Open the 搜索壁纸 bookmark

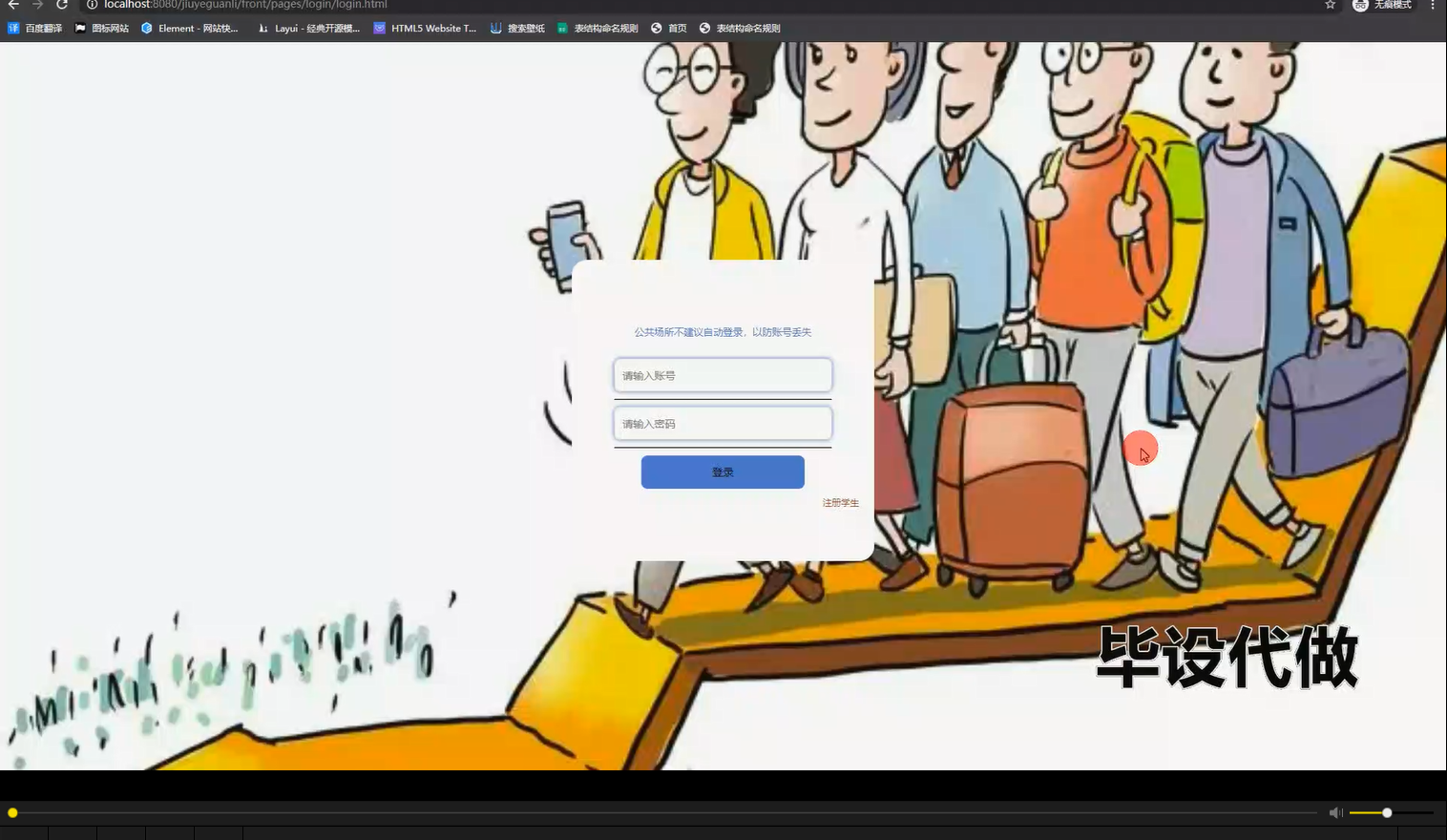(517, 29)
